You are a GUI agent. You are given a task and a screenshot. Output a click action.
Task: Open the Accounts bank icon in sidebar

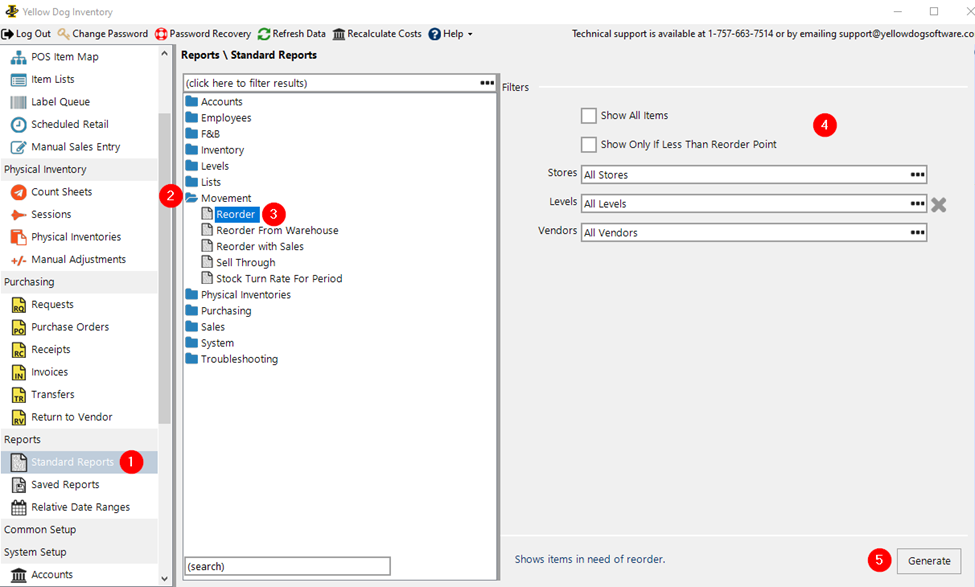19,575
